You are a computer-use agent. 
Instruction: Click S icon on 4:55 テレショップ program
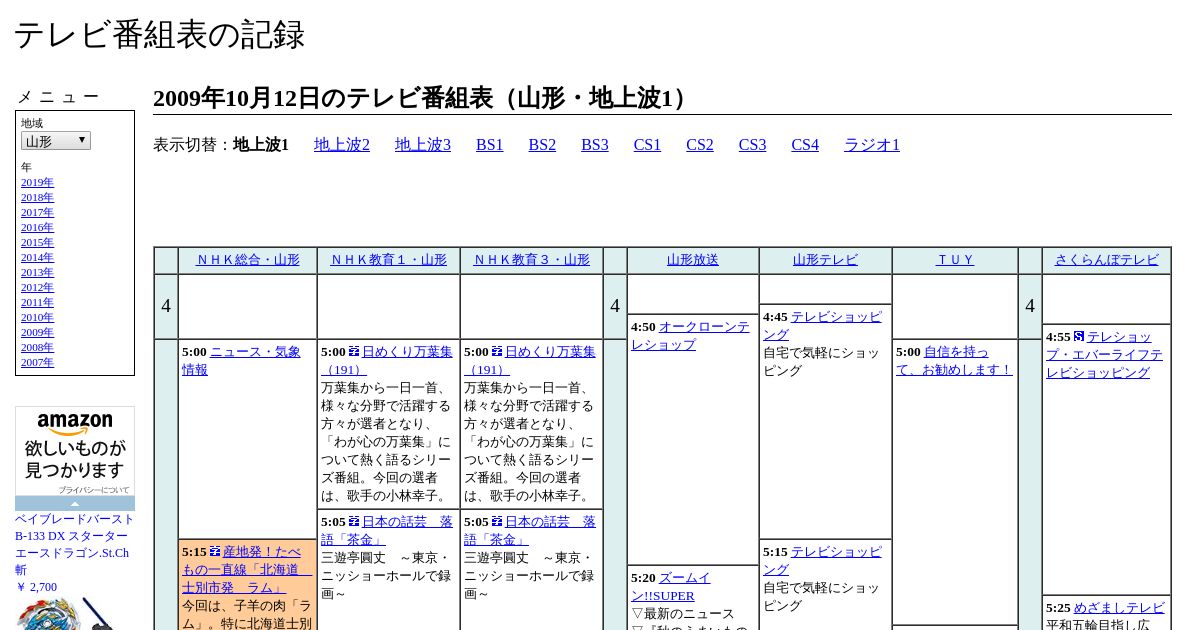point(1079,337)
